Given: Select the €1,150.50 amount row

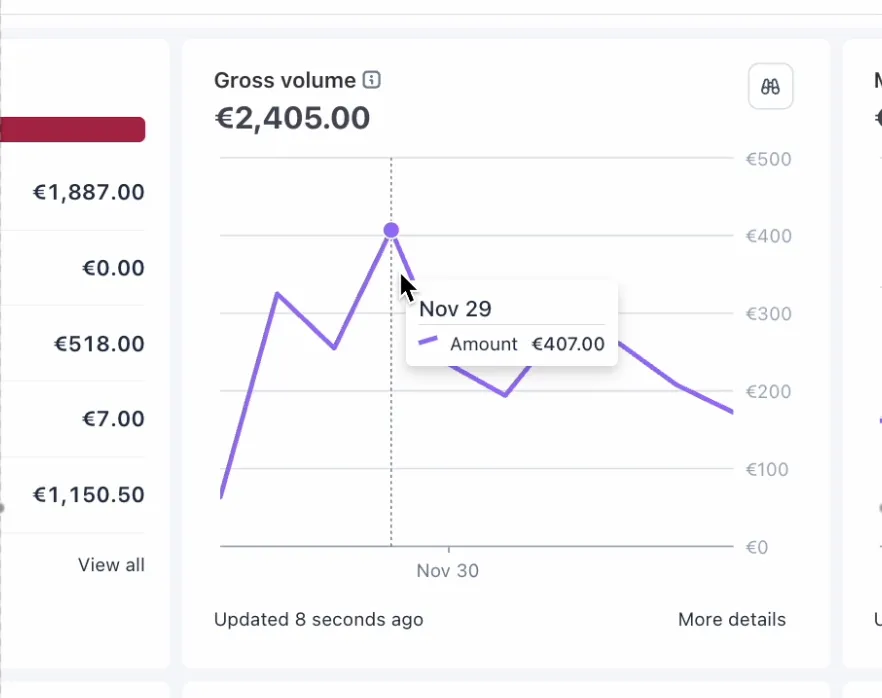Looking at the screenshot, I should click(x=89, y=495).
